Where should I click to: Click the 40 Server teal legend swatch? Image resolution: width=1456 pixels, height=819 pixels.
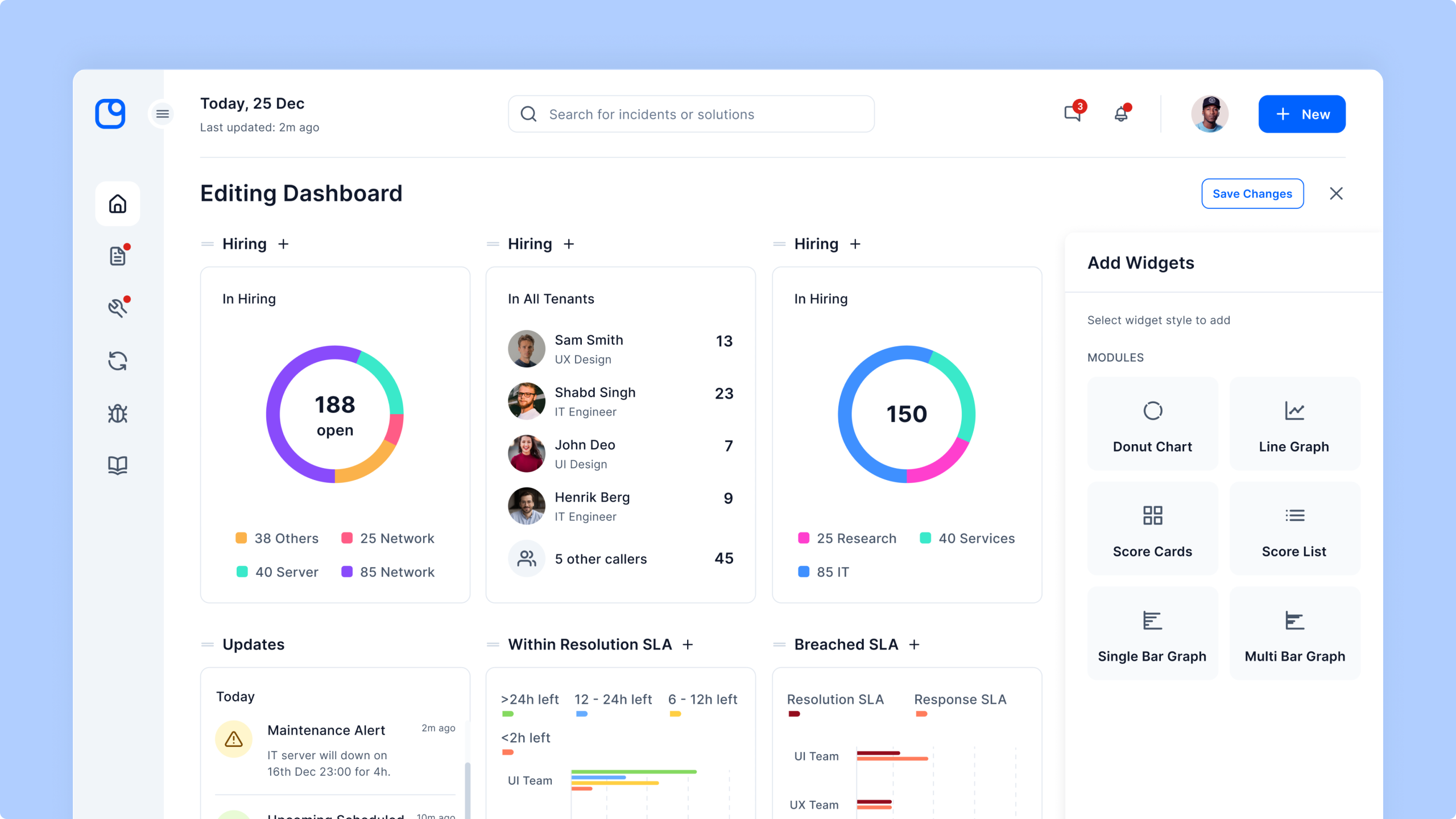[242, 572]
